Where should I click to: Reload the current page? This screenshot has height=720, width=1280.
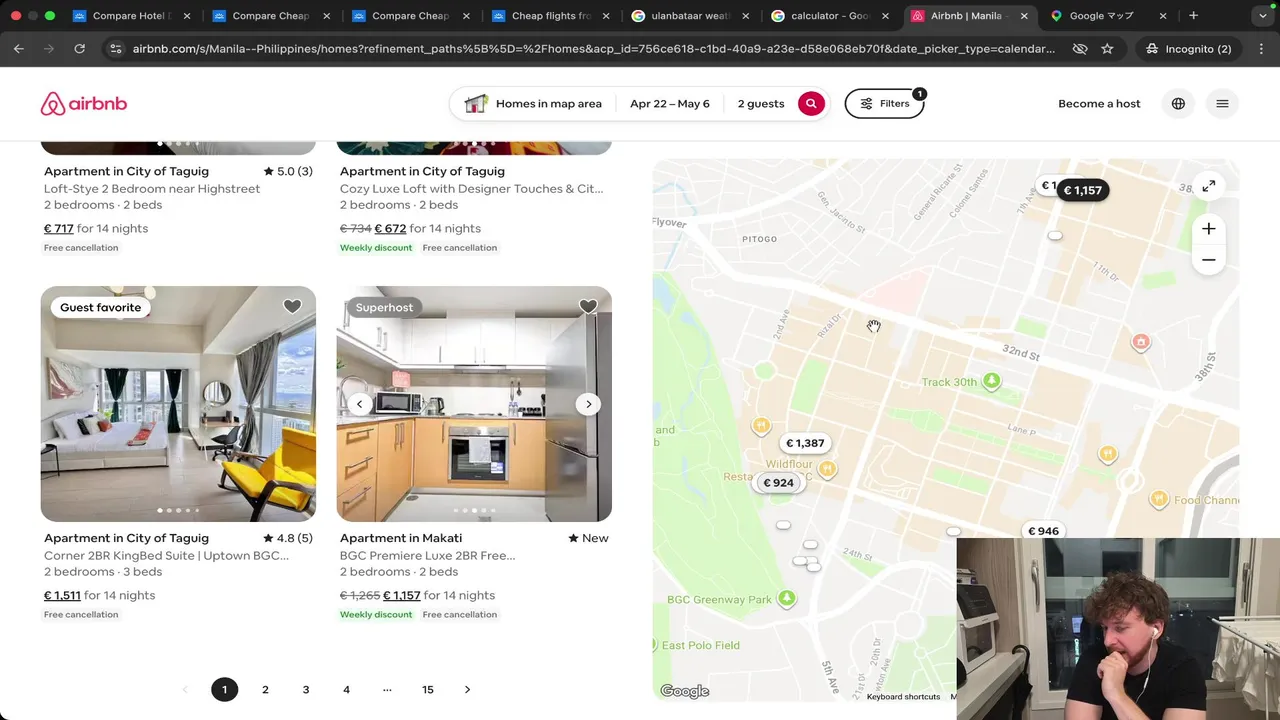tap(79, 48)
